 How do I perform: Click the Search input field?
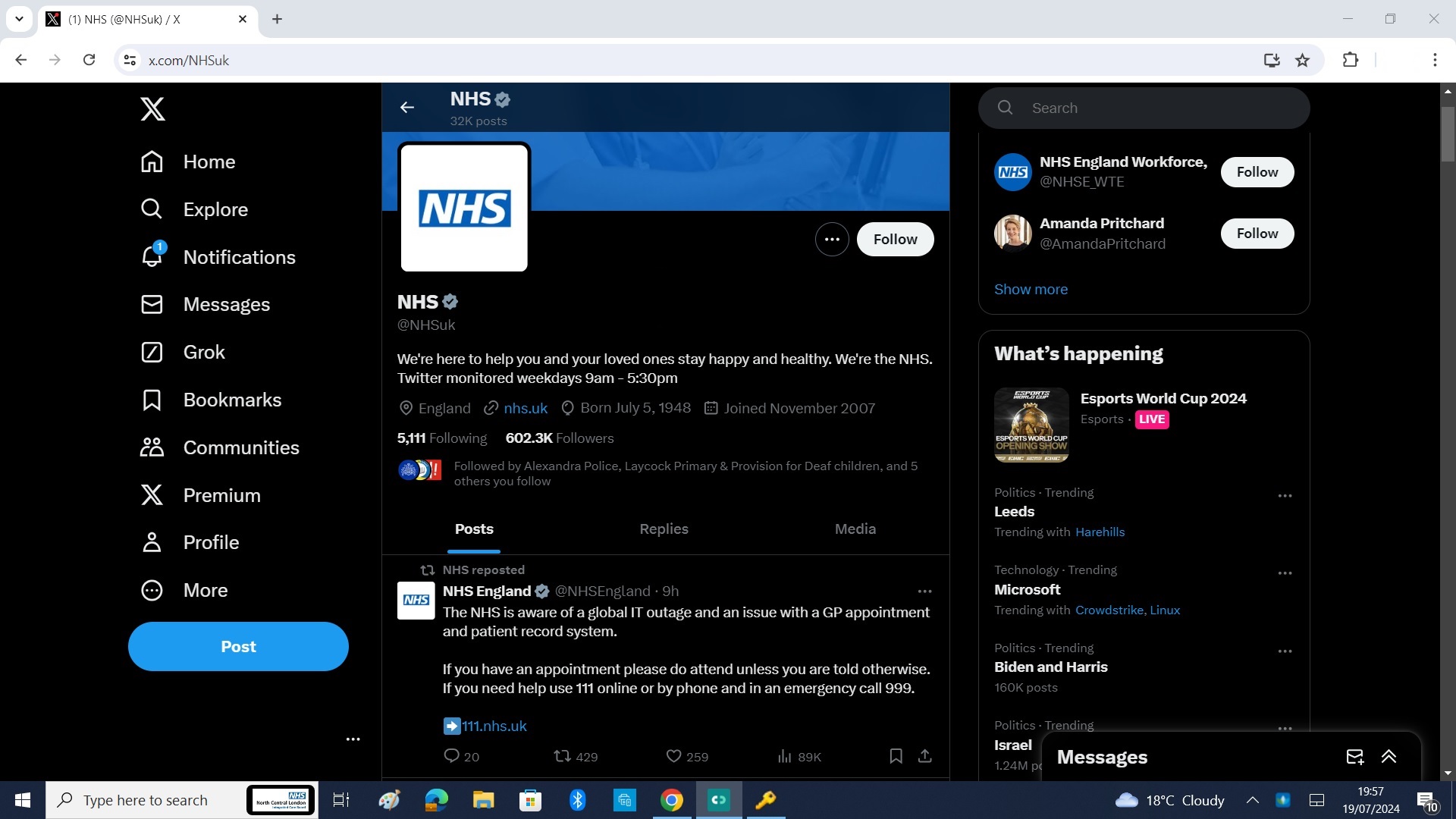click(1137, 108)
